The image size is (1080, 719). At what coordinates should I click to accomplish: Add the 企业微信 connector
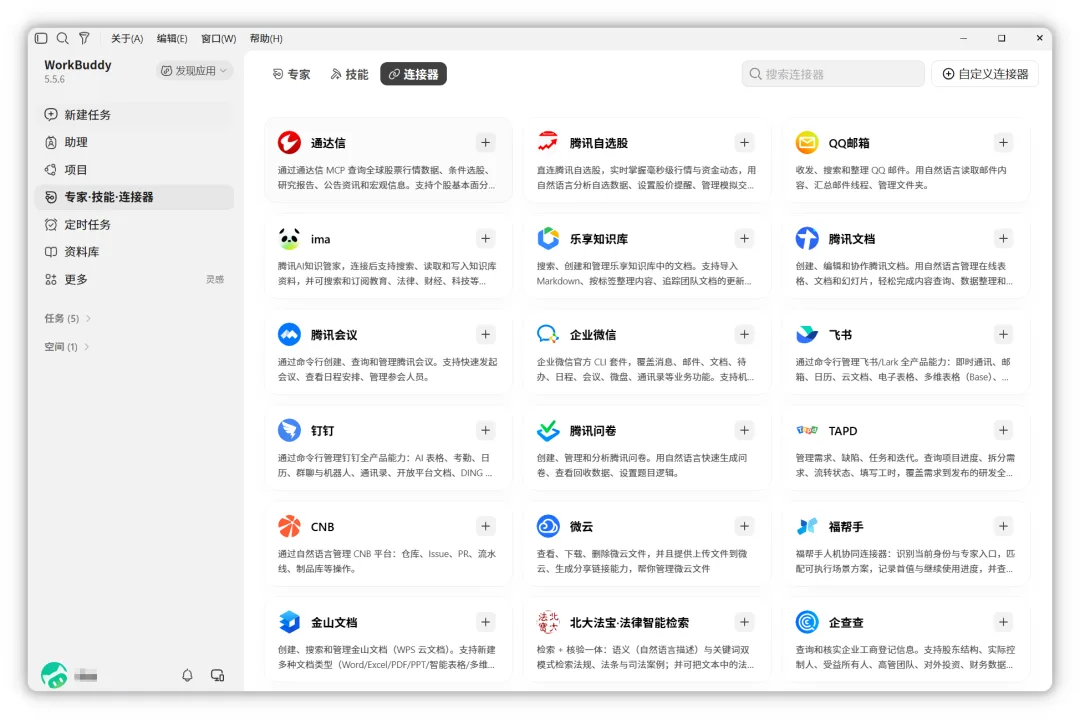point(745,334)
